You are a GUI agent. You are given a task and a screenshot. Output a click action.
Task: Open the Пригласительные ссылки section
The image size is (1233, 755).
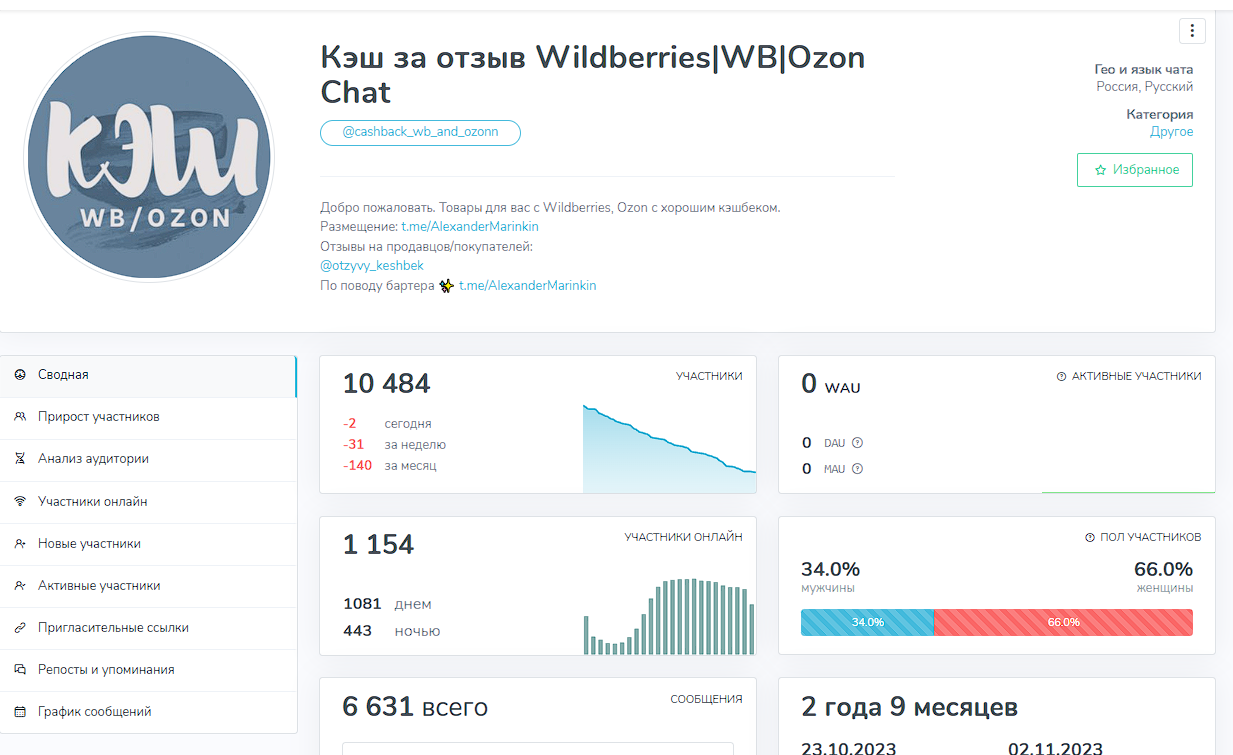click(148, 628)
